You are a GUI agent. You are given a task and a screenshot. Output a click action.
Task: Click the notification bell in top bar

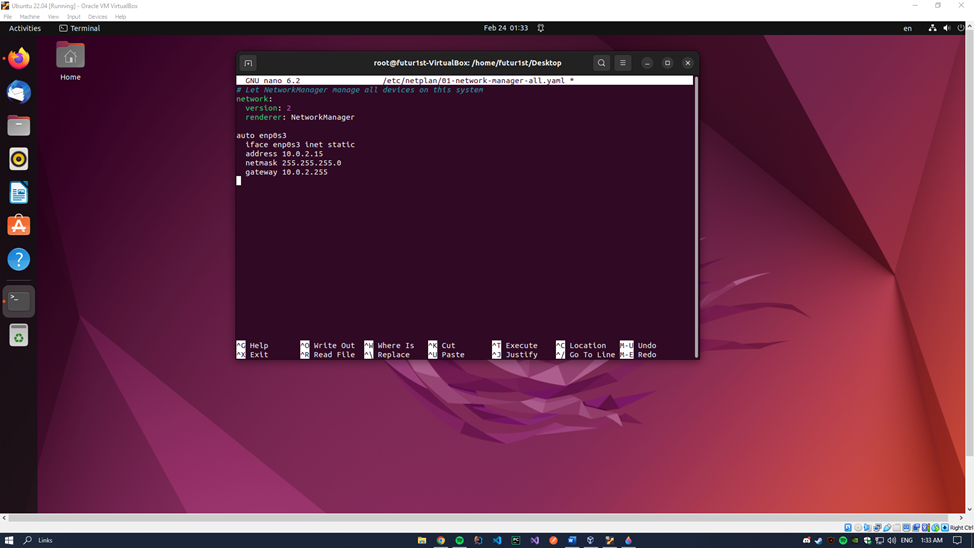coord(541,28)
